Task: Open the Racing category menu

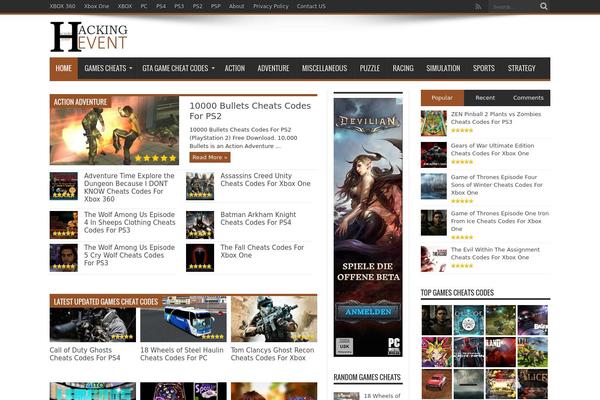Action: tap(403, 69)
